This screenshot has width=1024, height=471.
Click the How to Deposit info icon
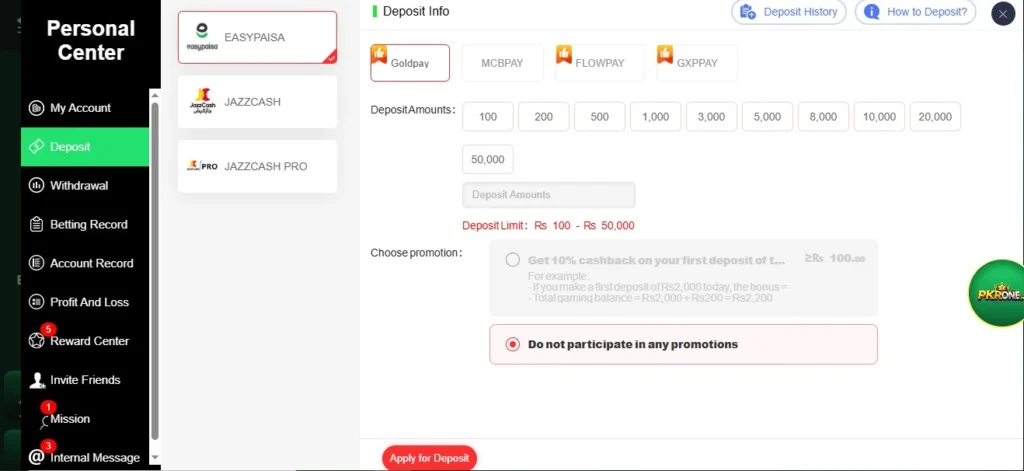[x=872, y=12]
